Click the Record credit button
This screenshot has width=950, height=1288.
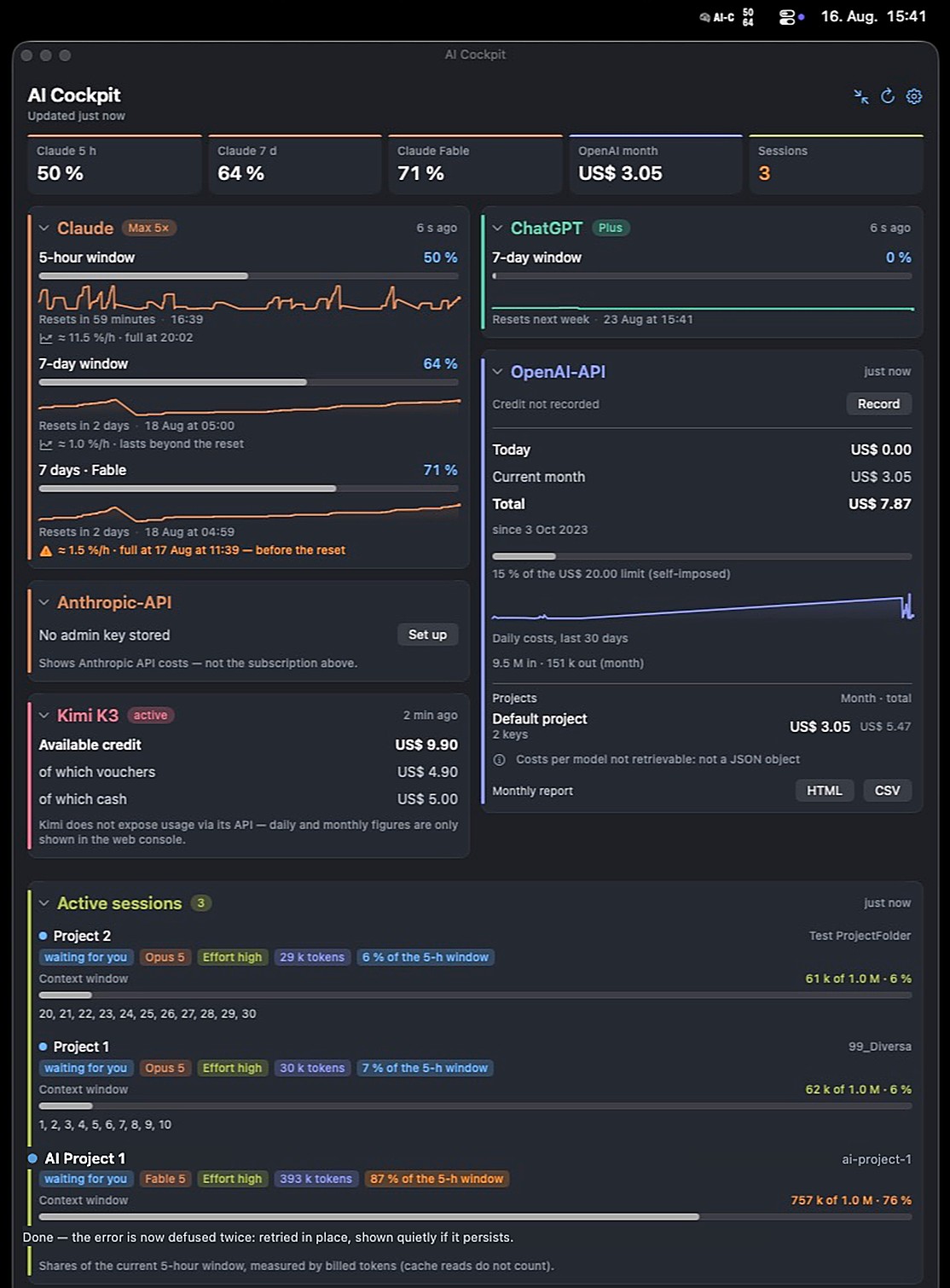878,403
